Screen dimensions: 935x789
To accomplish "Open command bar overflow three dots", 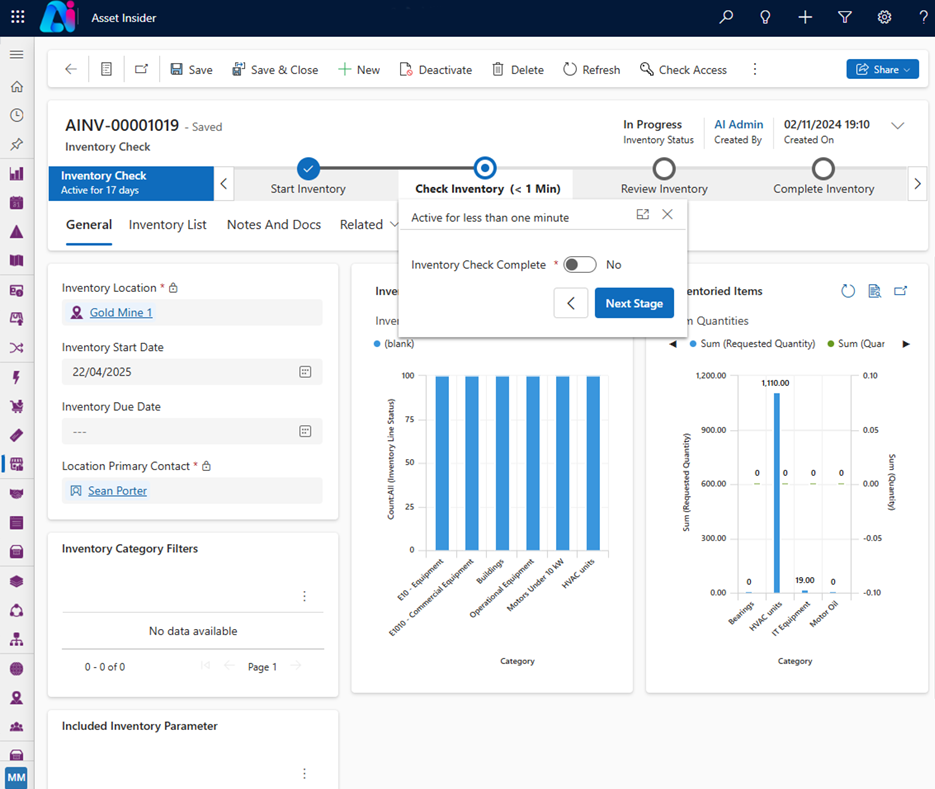I will coord(755,69).
